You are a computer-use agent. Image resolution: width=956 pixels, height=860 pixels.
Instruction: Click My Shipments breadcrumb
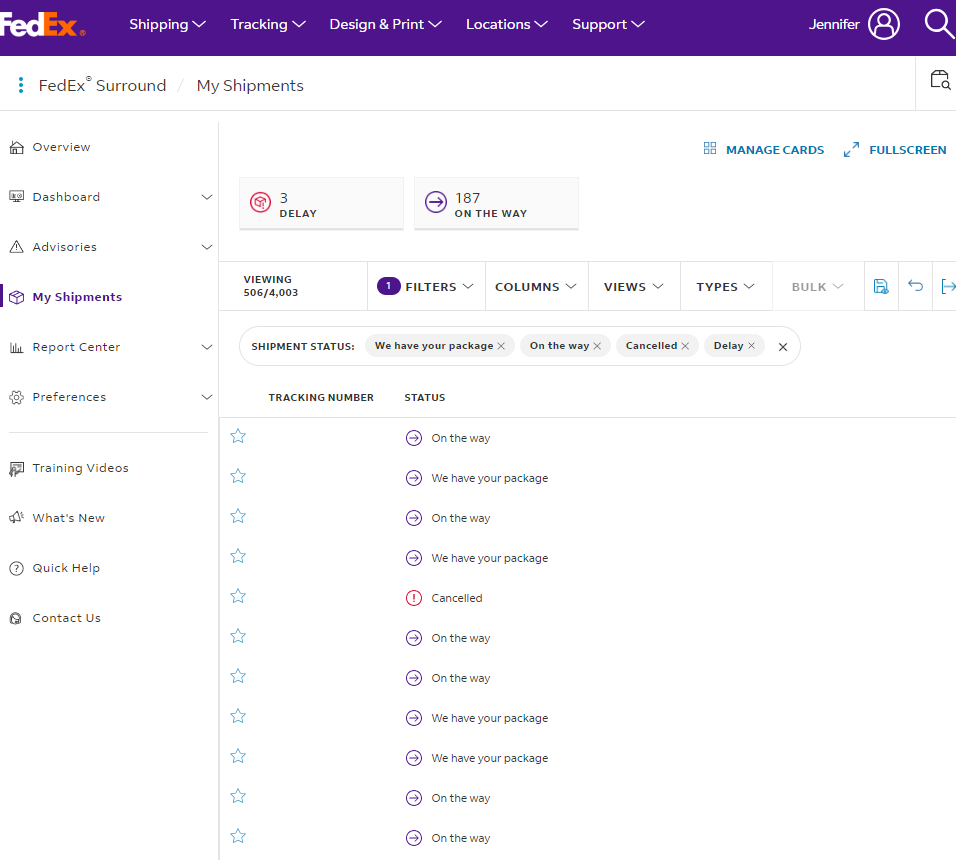pos(250,86)
